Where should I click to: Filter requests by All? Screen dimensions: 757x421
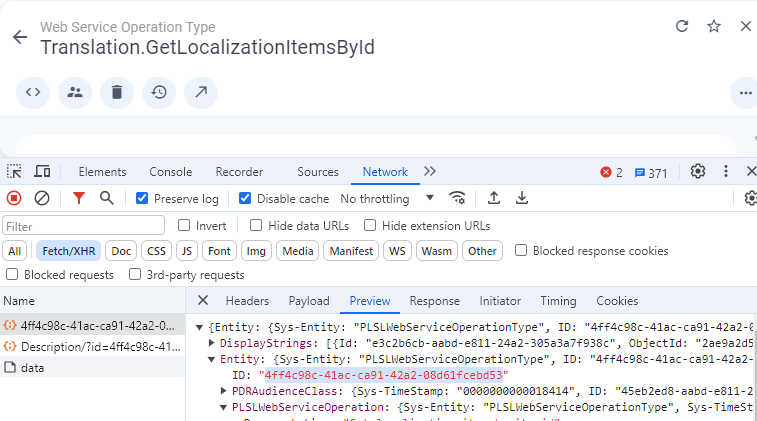(x=14, y=251)
